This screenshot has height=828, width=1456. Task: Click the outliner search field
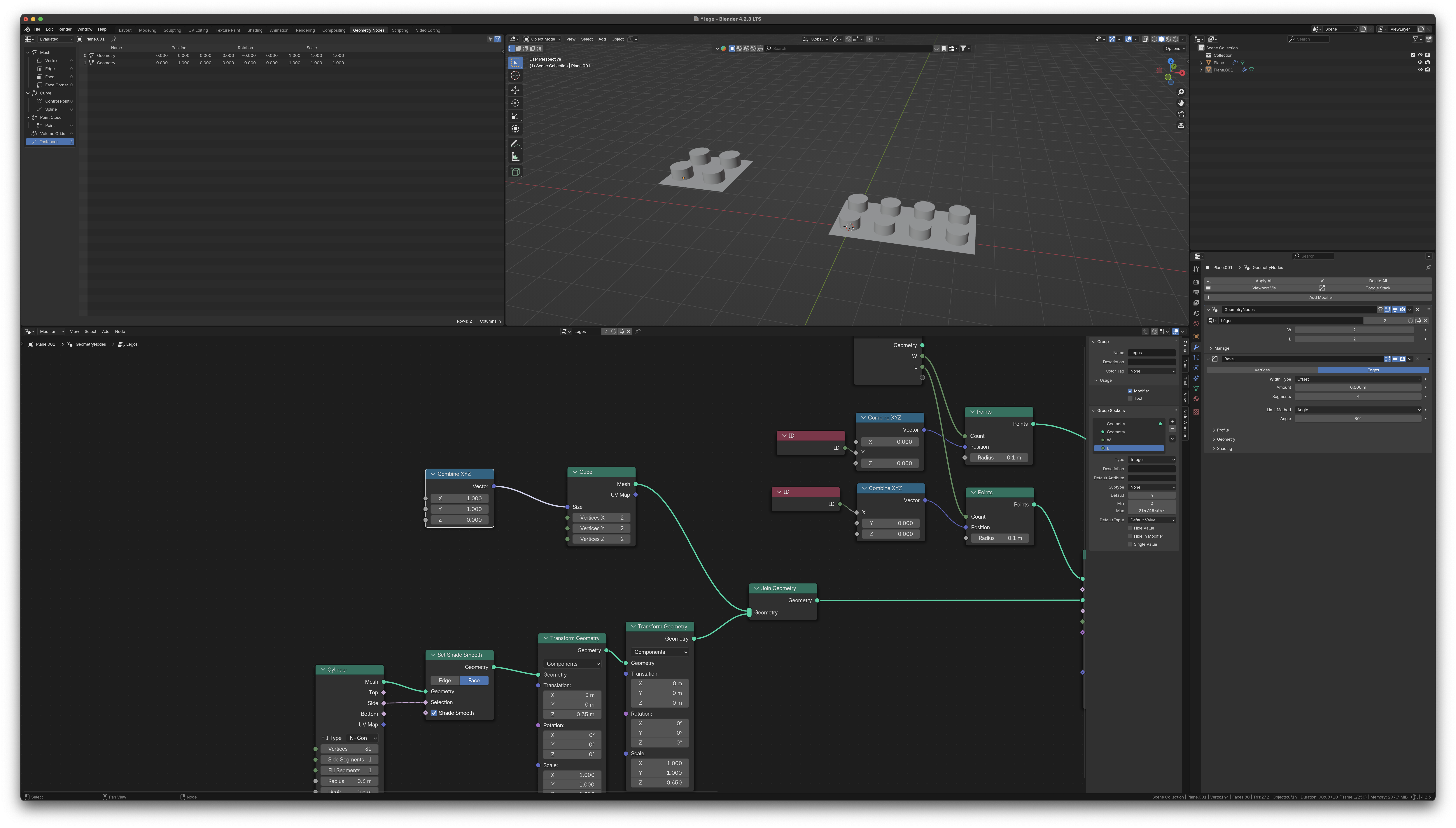pyautogui.click(x=1309, y=39)
